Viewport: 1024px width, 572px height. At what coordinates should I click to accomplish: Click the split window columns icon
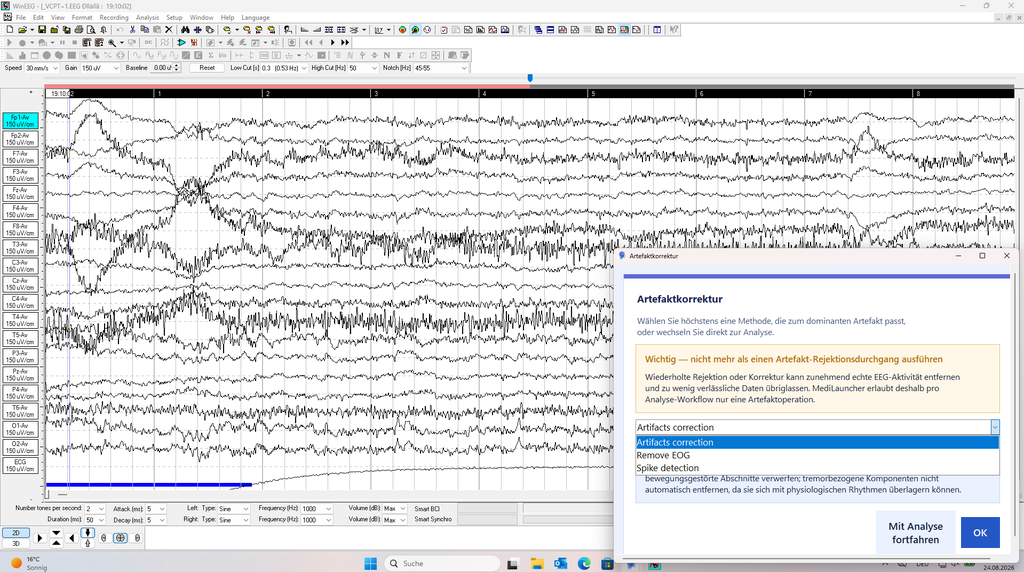(x=657, y=29)
